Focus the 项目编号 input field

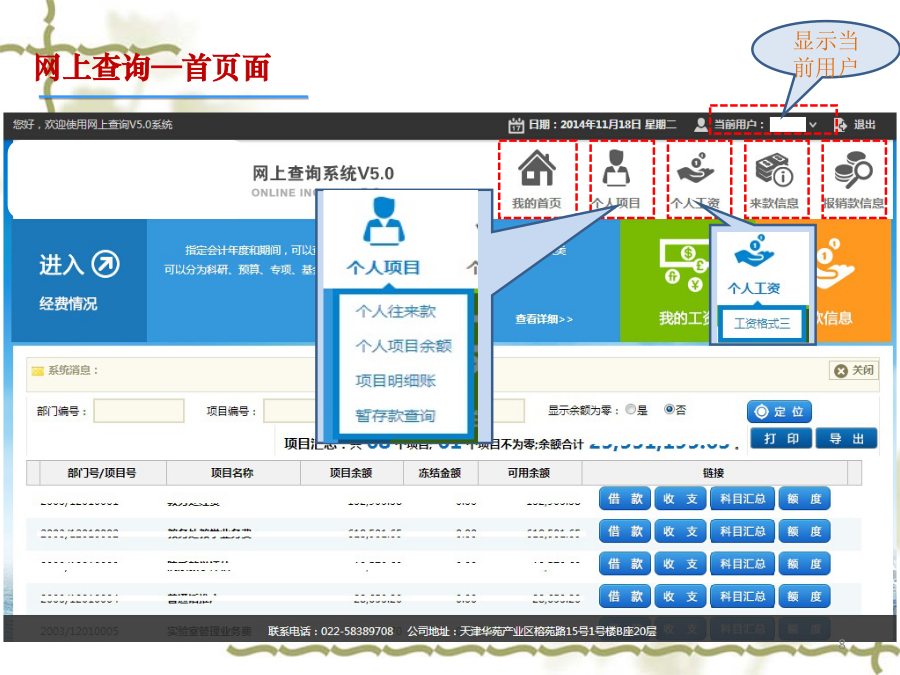pyautogui.click(x=290, y=411)
